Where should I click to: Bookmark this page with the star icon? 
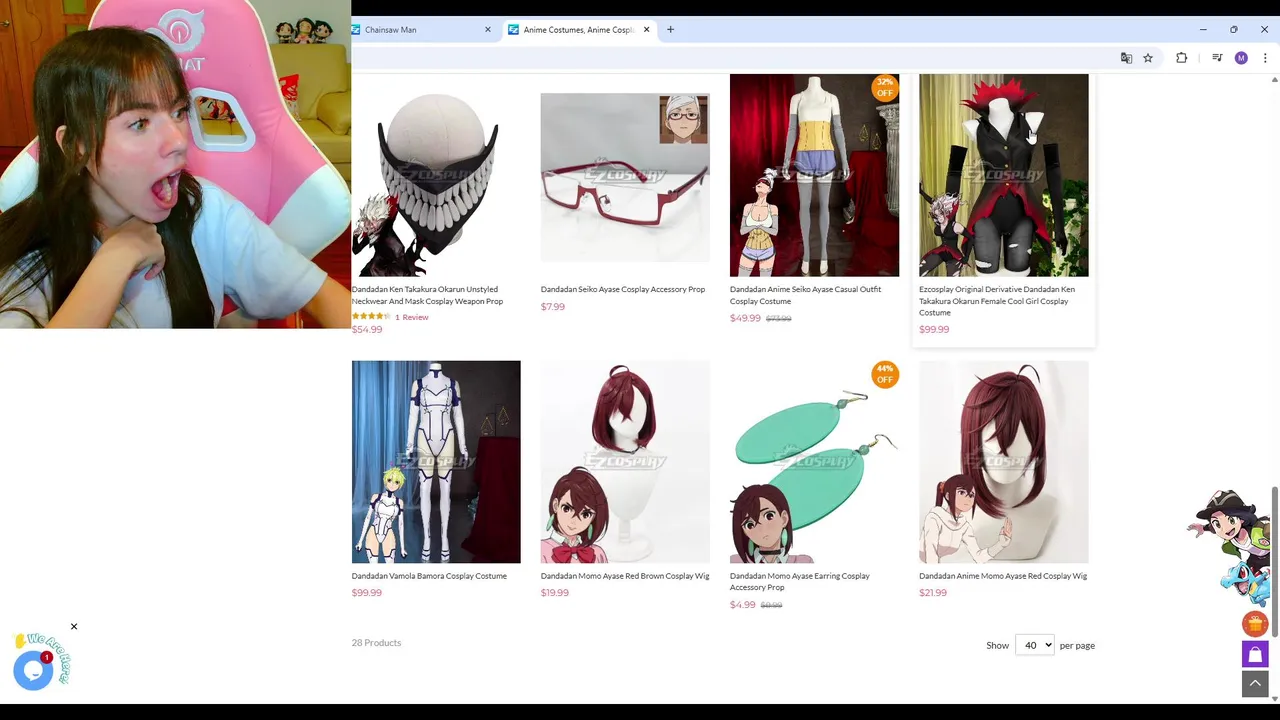click(1148, 58)
